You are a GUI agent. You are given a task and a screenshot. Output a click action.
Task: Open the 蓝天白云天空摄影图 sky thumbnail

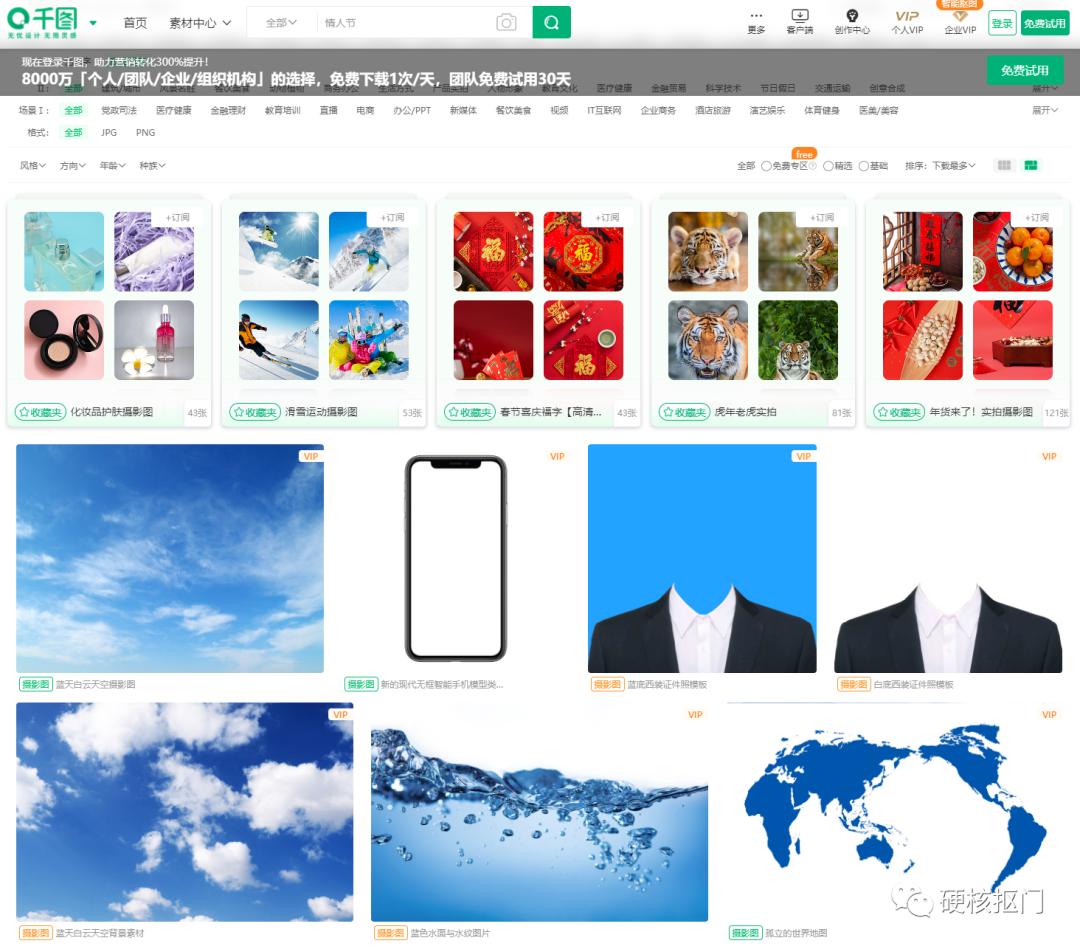coord(169,559)
